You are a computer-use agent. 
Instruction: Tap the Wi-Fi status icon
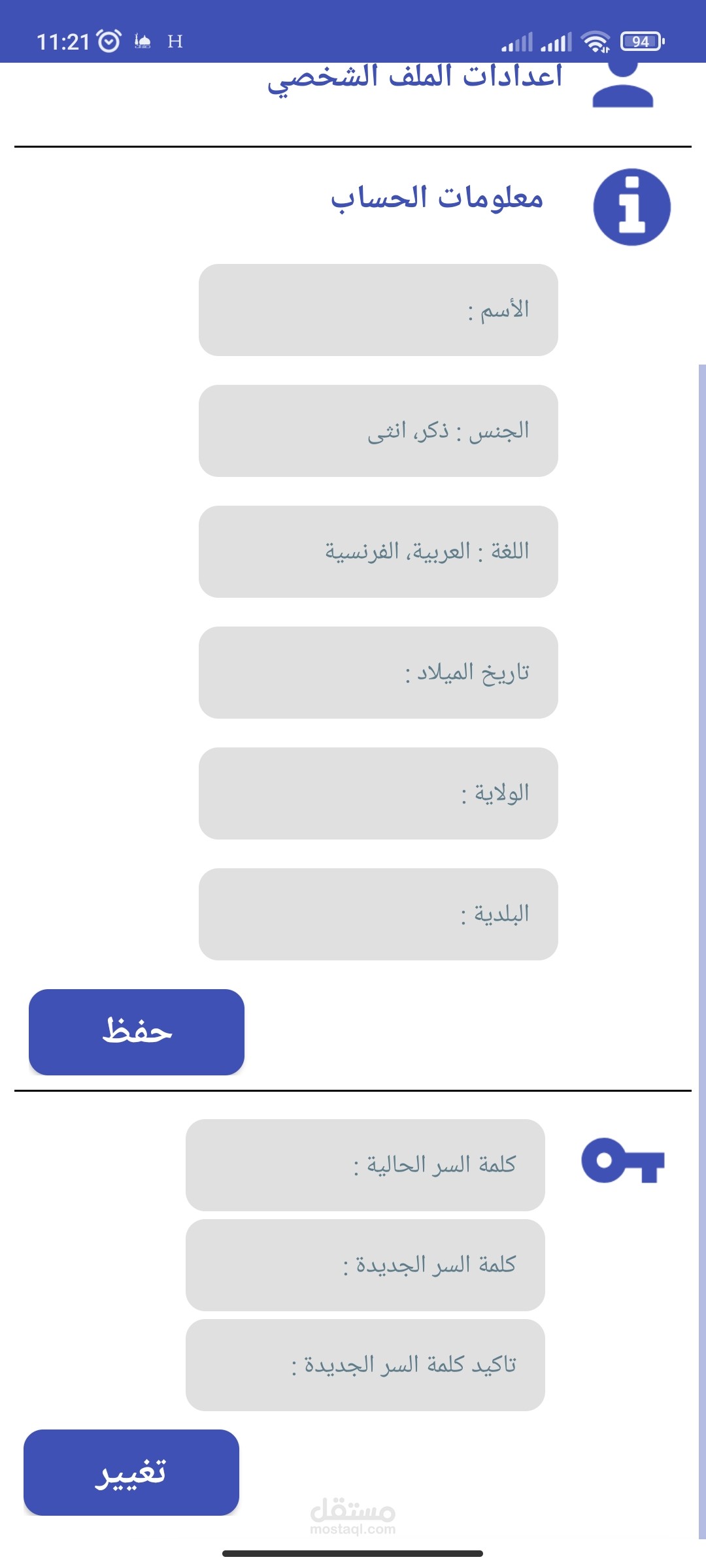pos(596,42)
